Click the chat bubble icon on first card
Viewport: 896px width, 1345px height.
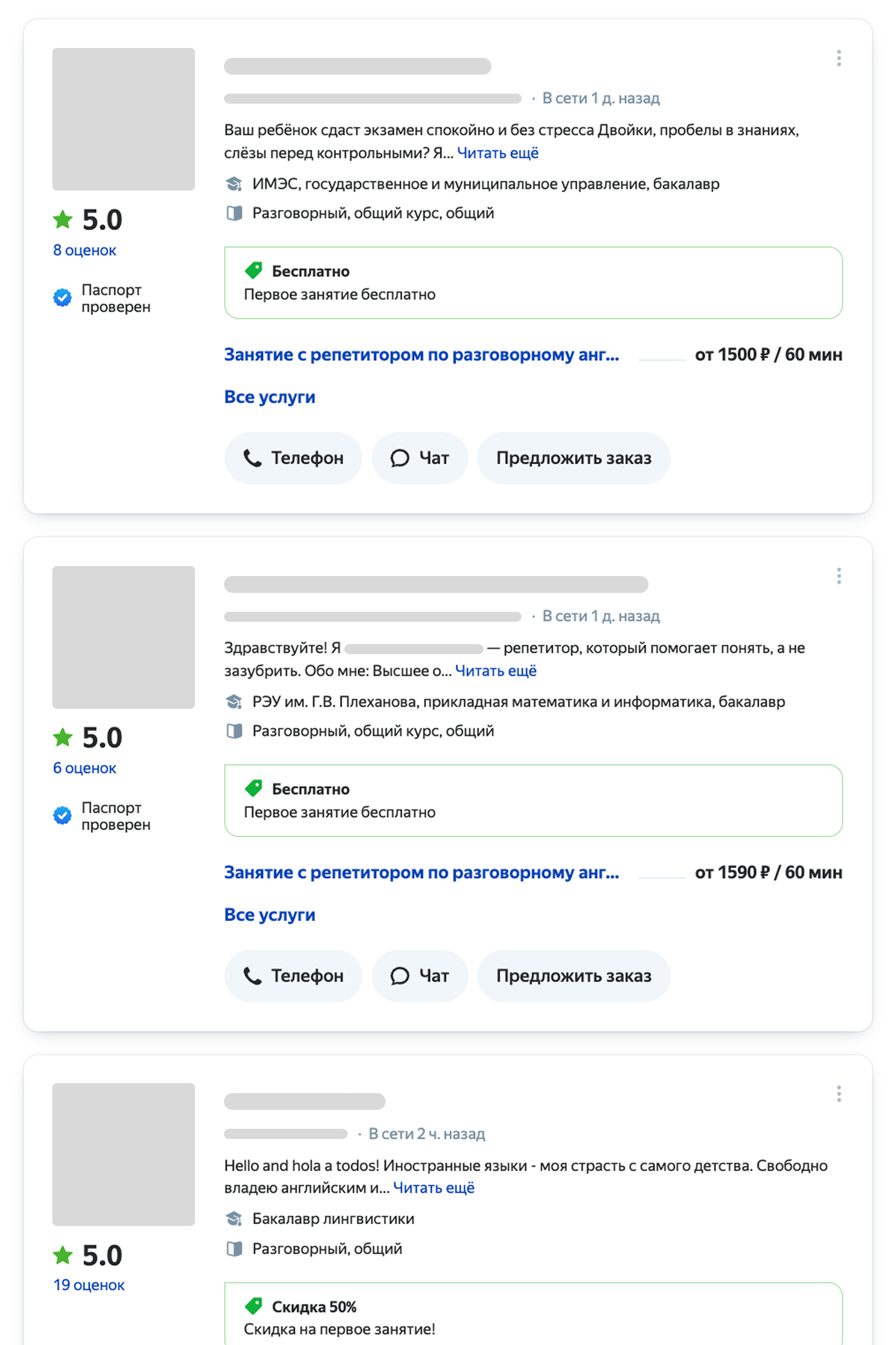point(401,457)
